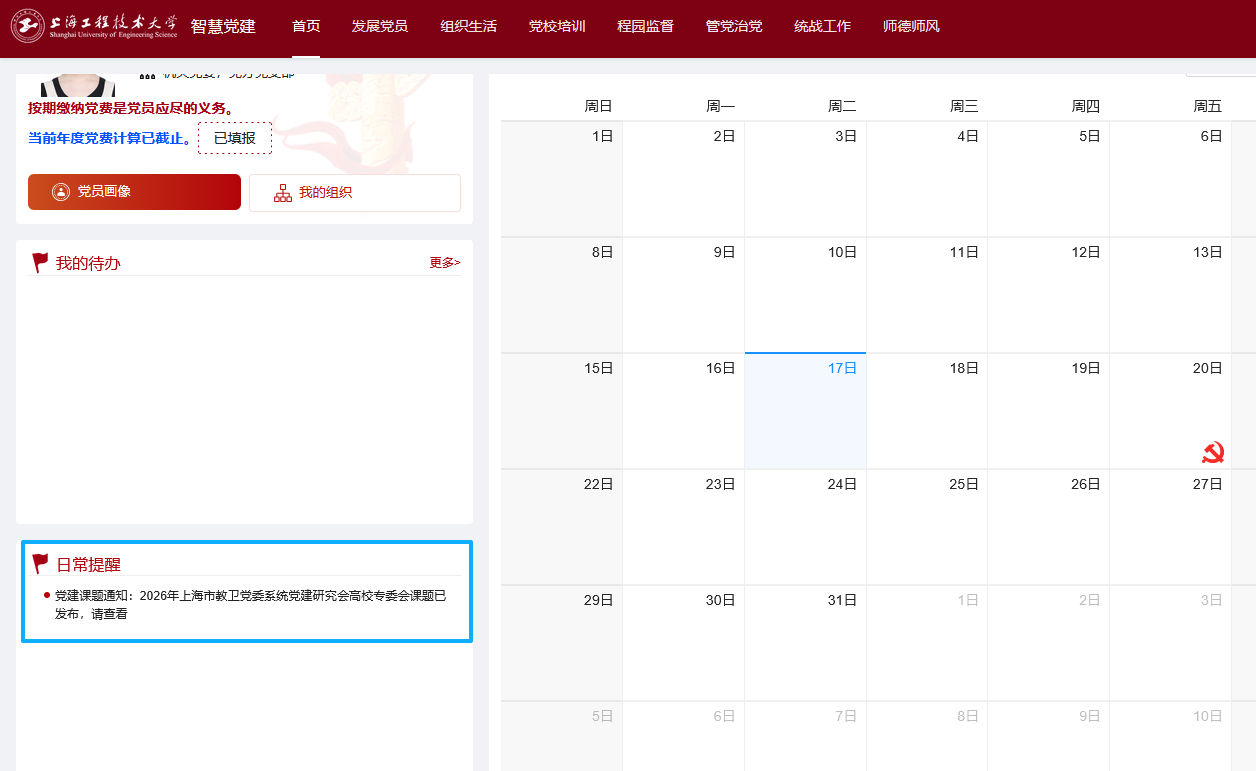Open the 师德师风 menu
The height and width of the screenshot is (771, 1256).
click(x=911, y=26)
